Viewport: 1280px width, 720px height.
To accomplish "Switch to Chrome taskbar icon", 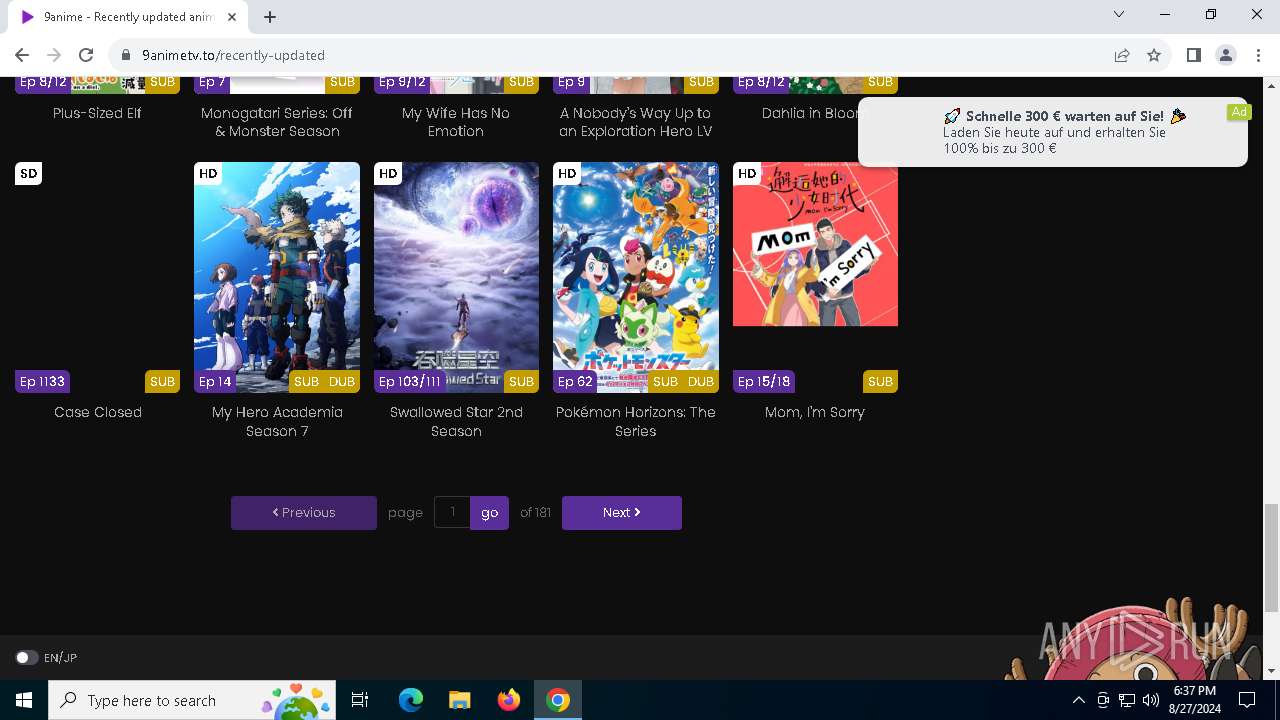I will [x=558, y=700].
